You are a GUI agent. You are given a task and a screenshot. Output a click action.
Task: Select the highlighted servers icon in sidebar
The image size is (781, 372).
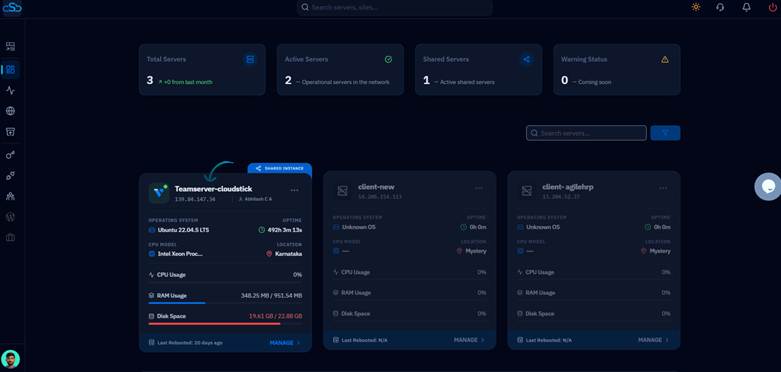[10, 69]
